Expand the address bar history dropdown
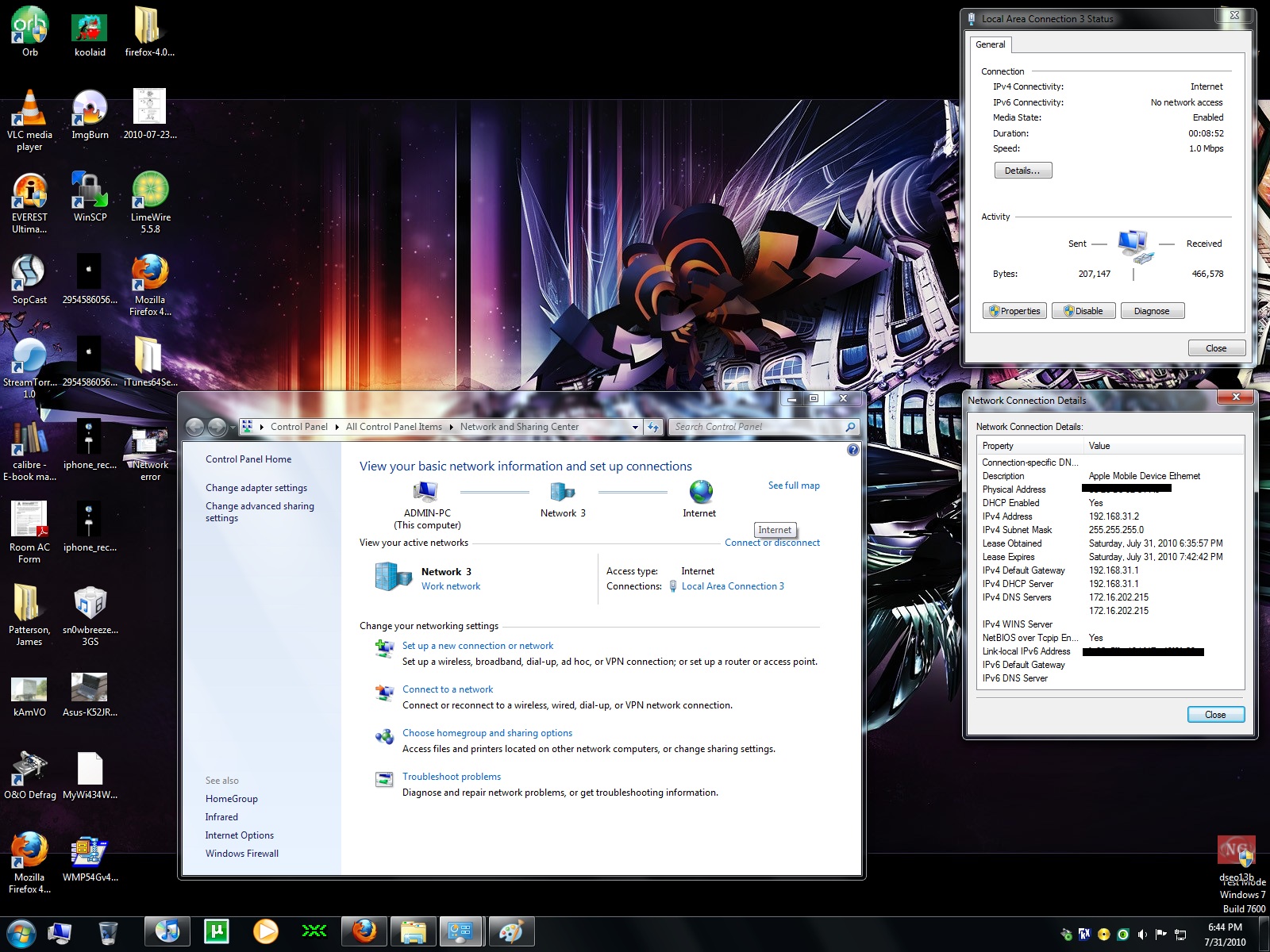 click(635, 427)
